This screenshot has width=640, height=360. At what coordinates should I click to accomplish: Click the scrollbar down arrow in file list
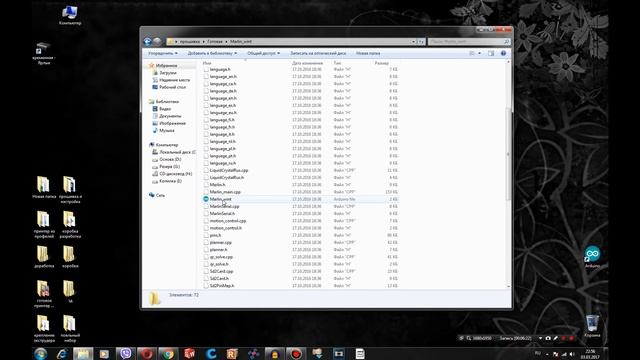[508, 287]
